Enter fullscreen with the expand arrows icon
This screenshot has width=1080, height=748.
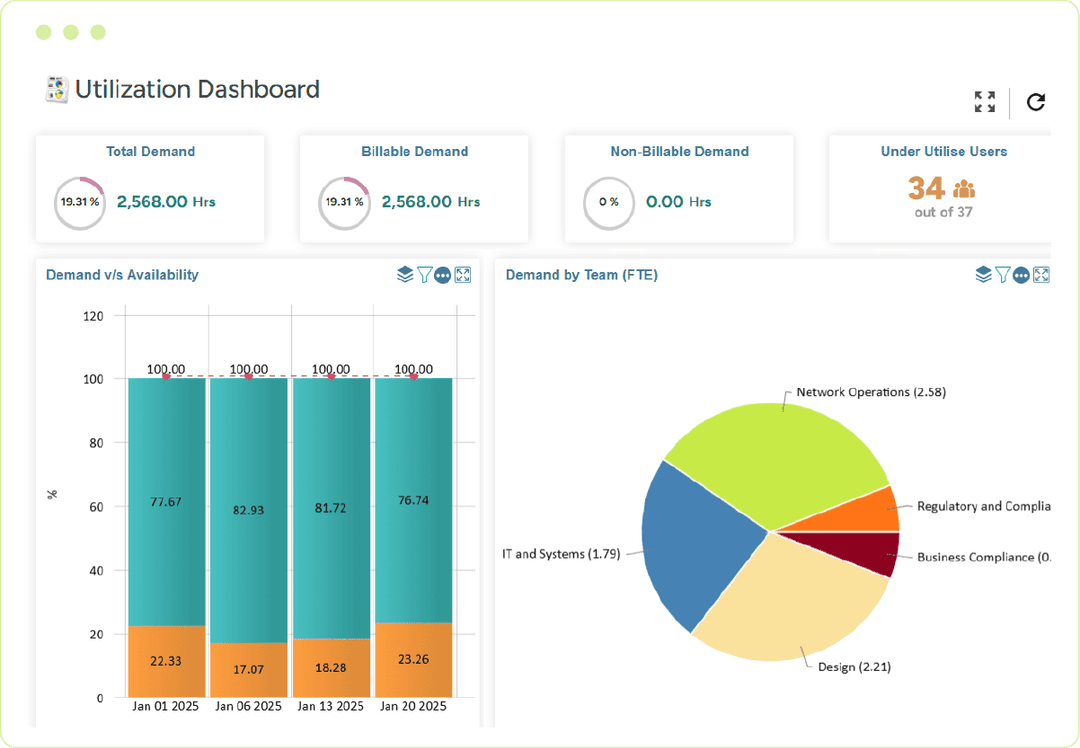pyautogui.click(x=984, y=101)
